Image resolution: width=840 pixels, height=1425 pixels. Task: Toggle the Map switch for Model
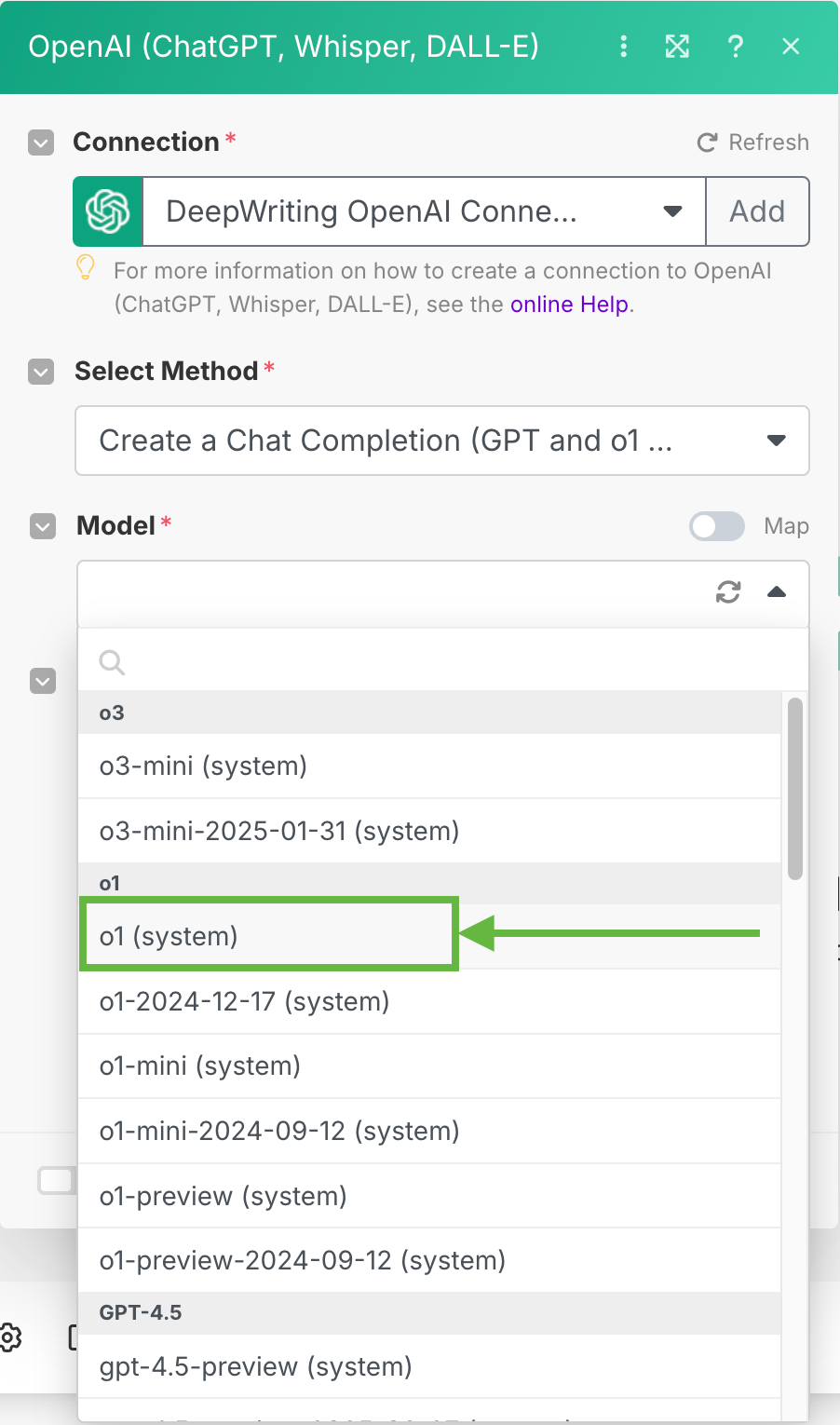tap(717, 526)
